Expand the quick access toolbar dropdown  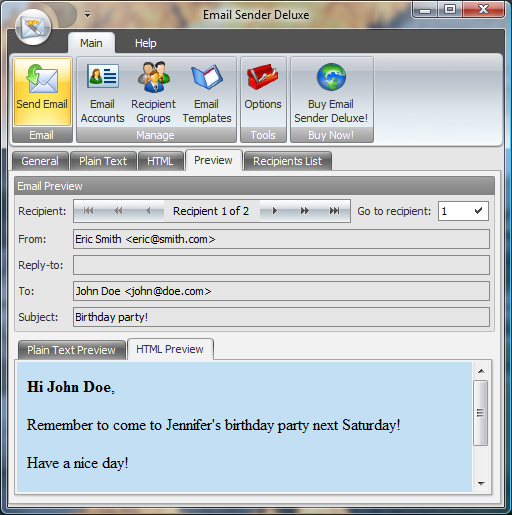pos(87,15)
